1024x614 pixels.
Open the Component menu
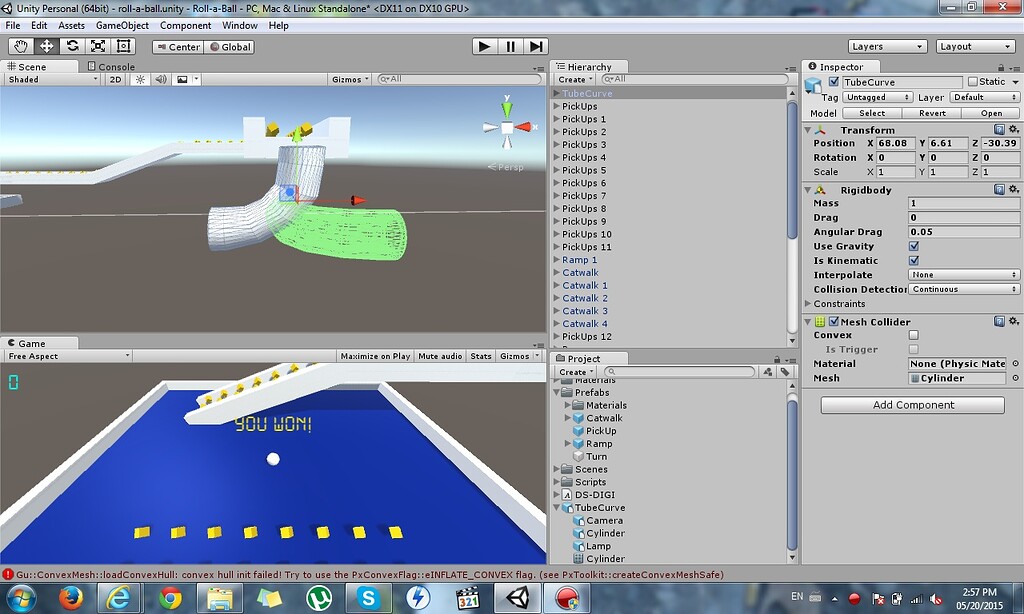[185, 25]
